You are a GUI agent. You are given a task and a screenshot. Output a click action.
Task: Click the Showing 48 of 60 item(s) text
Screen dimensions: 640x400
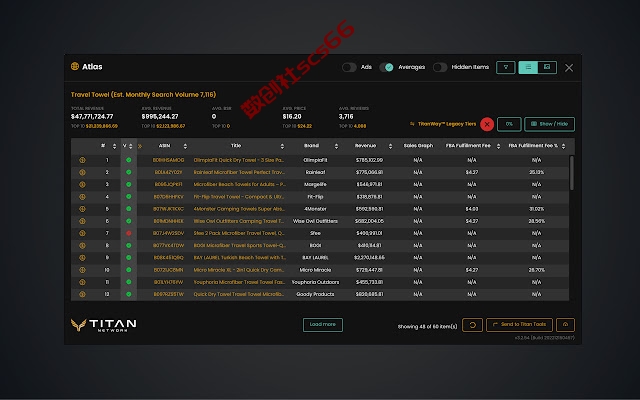coord(427,327)
